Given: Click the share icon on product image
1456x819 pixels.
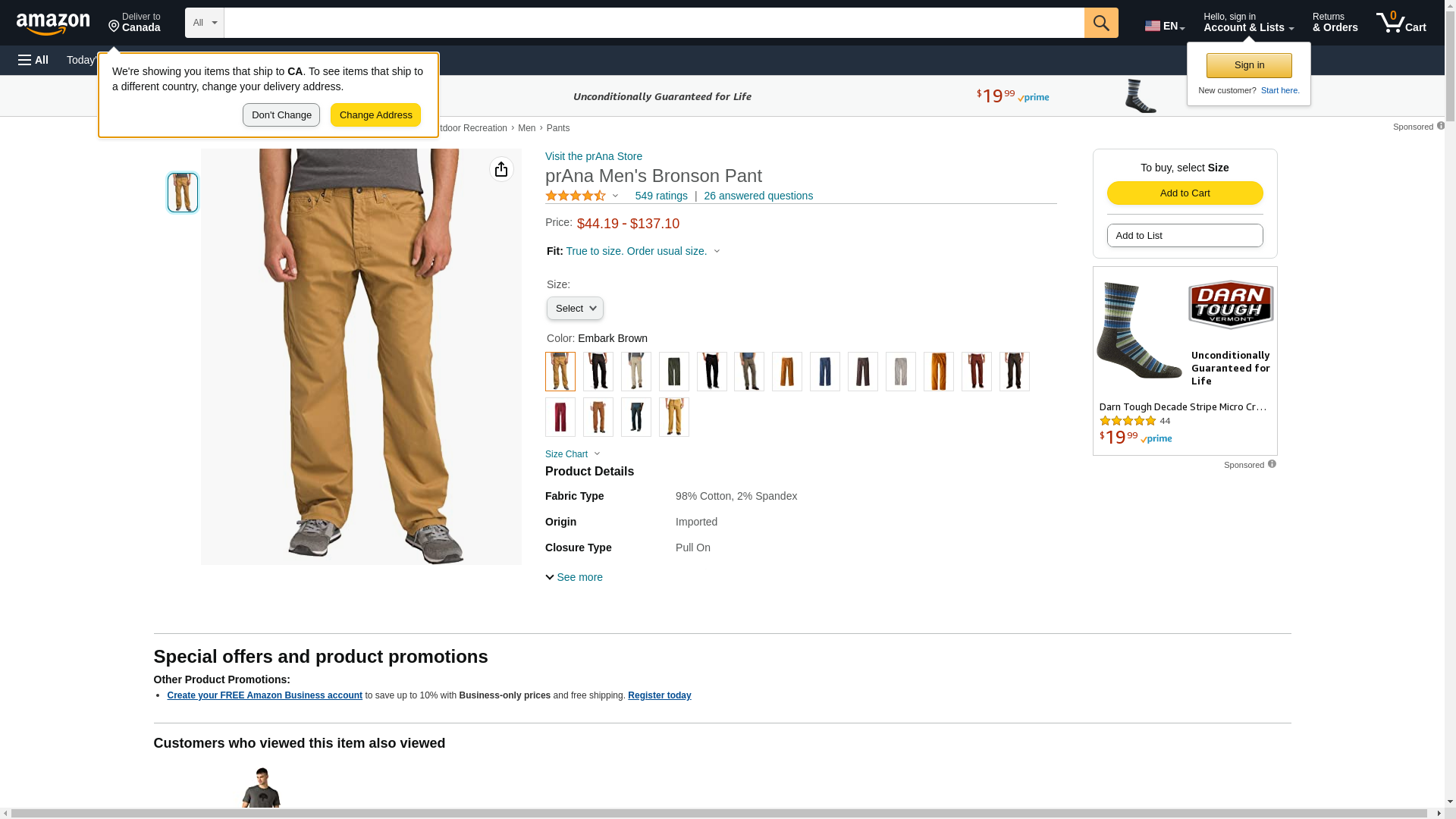Looking at the screenshot, I should tap(501, 169).
